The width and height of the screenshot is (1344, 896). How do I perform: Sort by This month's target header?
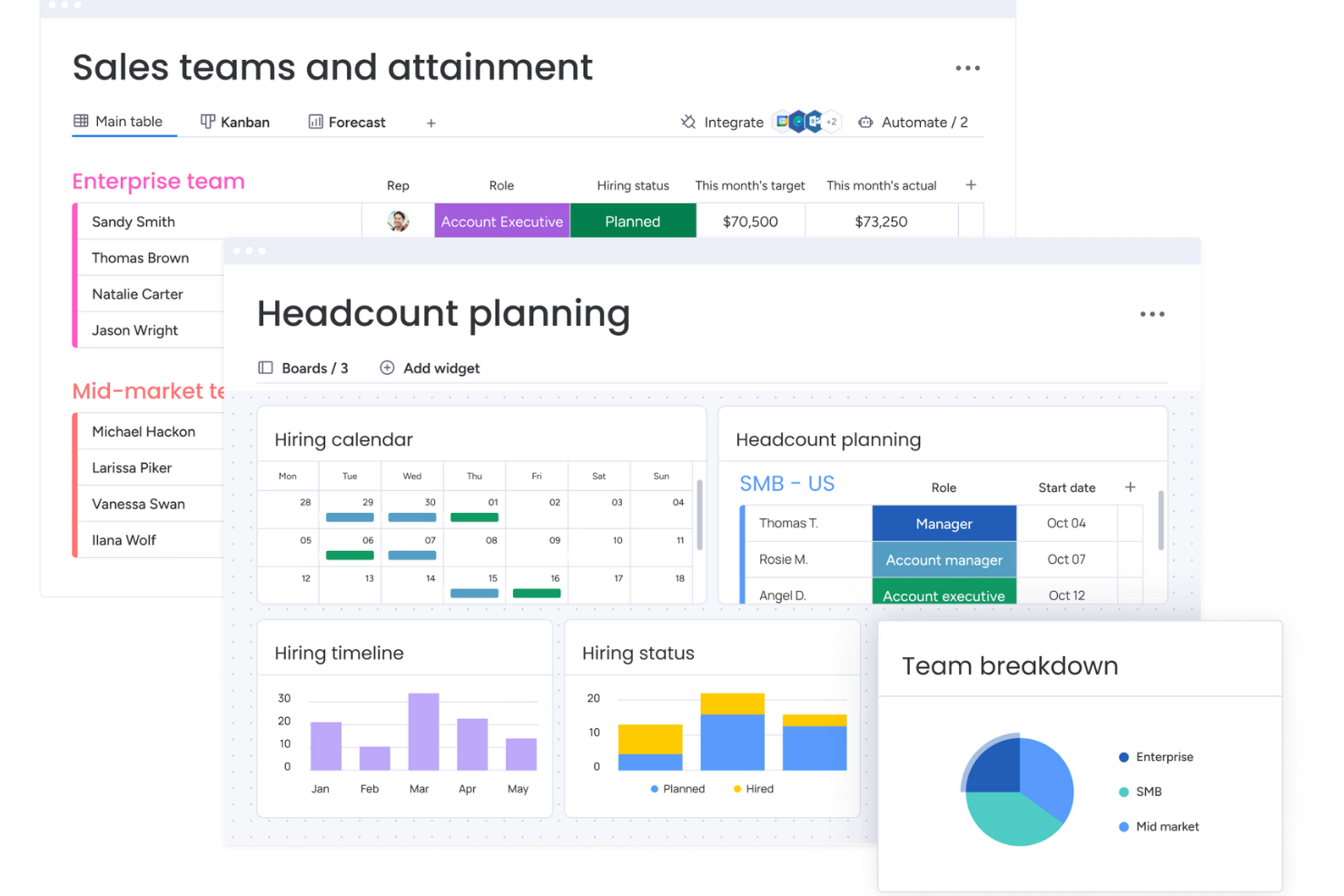750,185
